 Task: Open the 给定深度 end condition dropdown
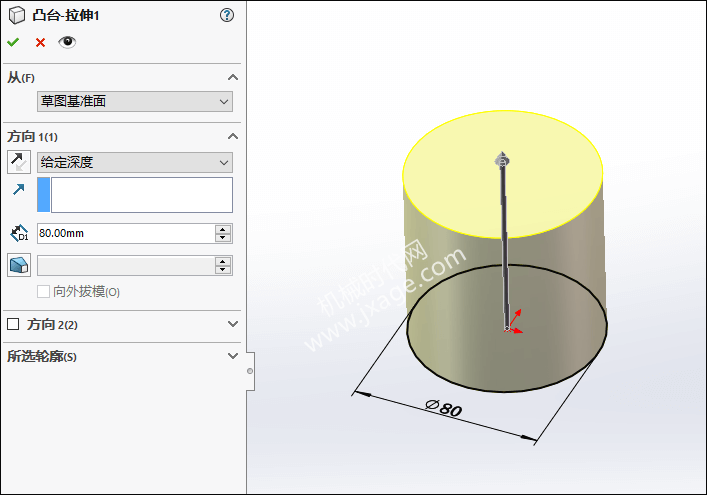coord(135,162)
